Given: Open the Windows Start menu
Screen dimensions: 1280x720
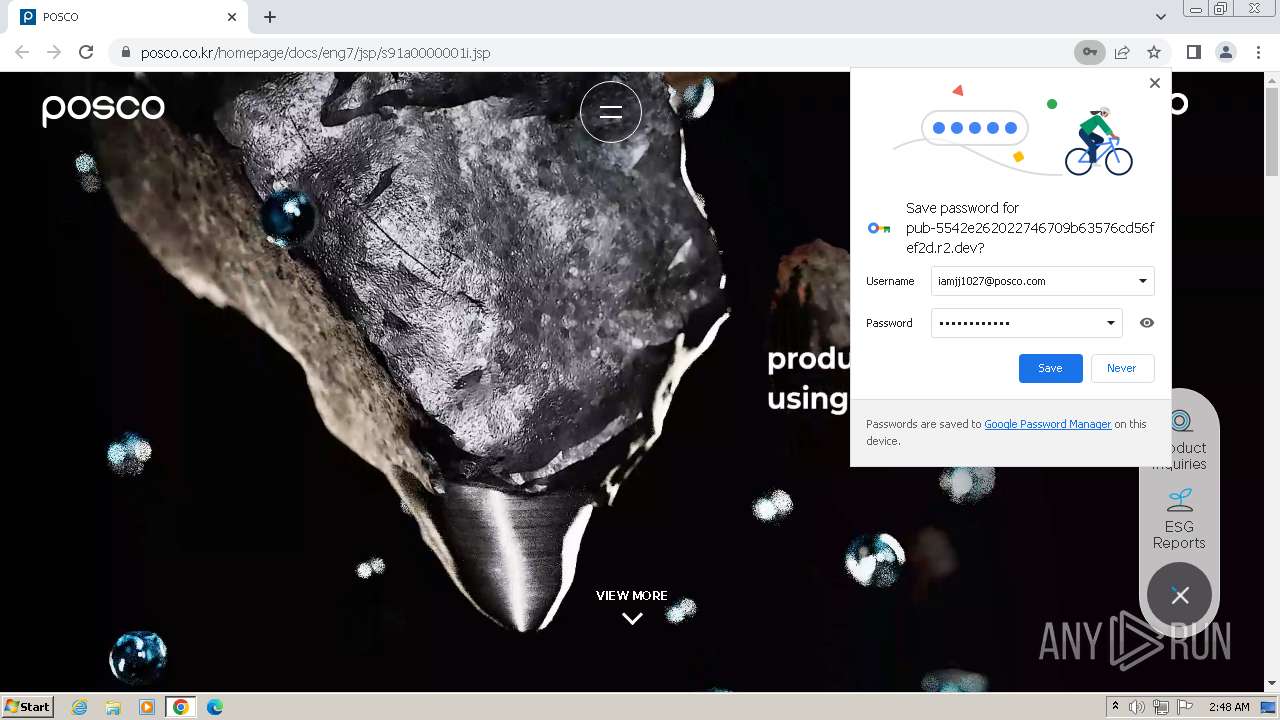Looking at the screenshot, I should 27,706.
